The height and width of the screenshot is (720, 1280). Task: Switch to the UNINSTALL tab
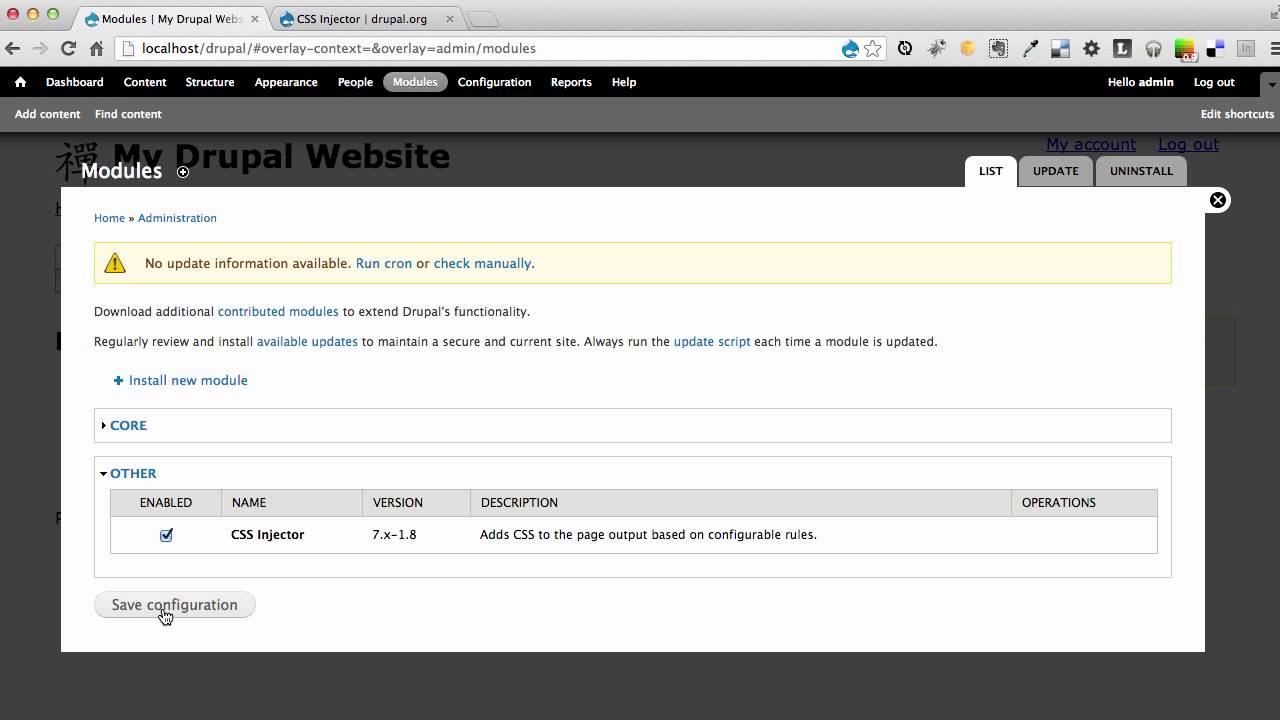pyautogui.click(x=1141, y=171)
